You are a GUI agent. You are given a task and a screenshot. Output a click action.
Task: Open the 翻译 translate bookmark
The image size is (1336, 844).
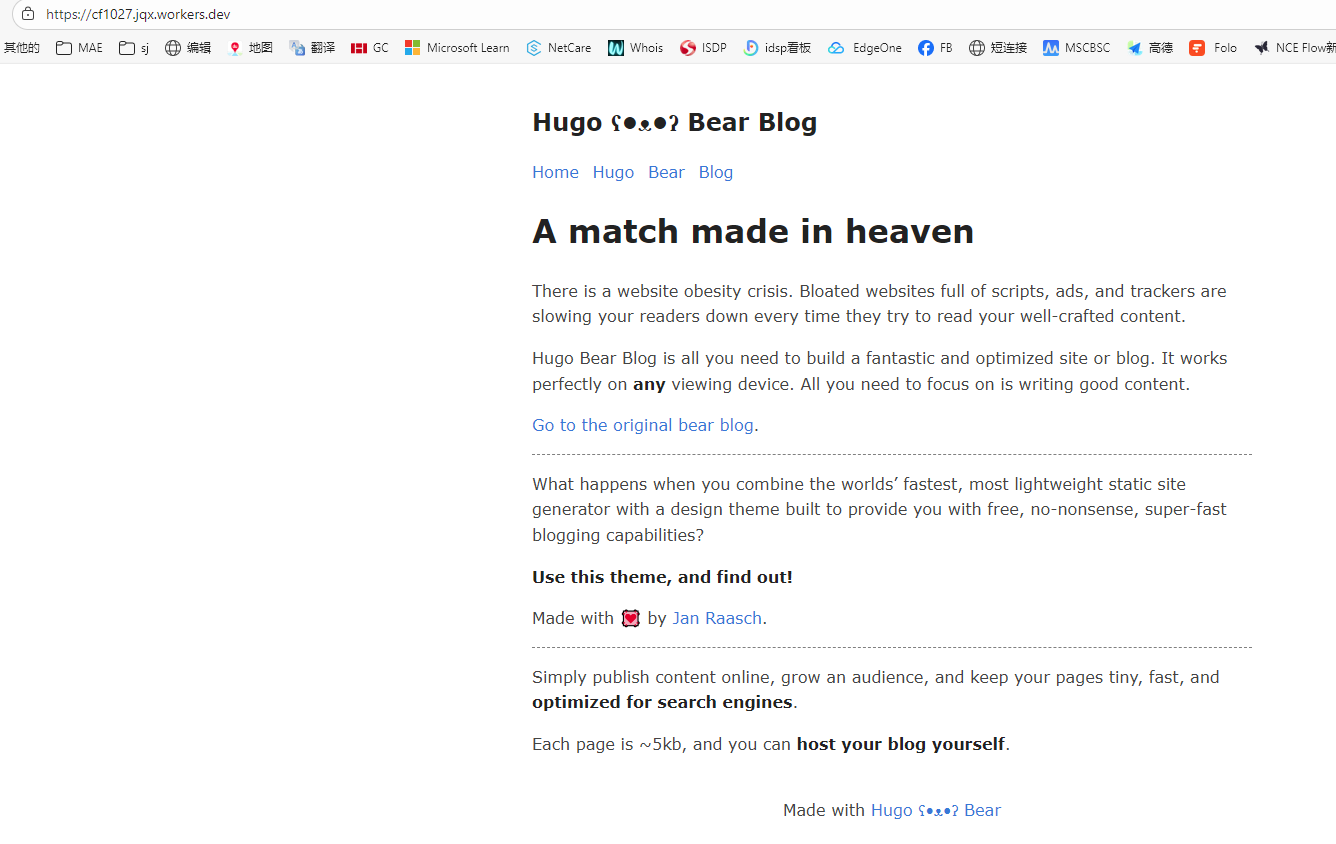coord(312,48)
